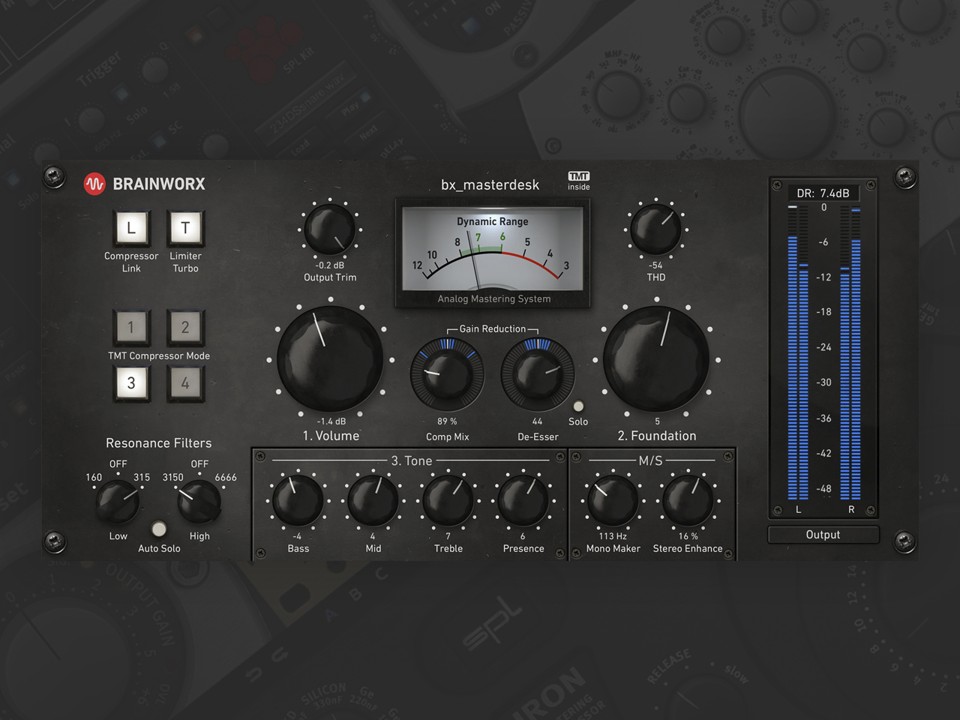The height and width of the screenshot is (720, 960).
Task: Click the 113 Hz Mono Maker value
Action: click(613, 536)
